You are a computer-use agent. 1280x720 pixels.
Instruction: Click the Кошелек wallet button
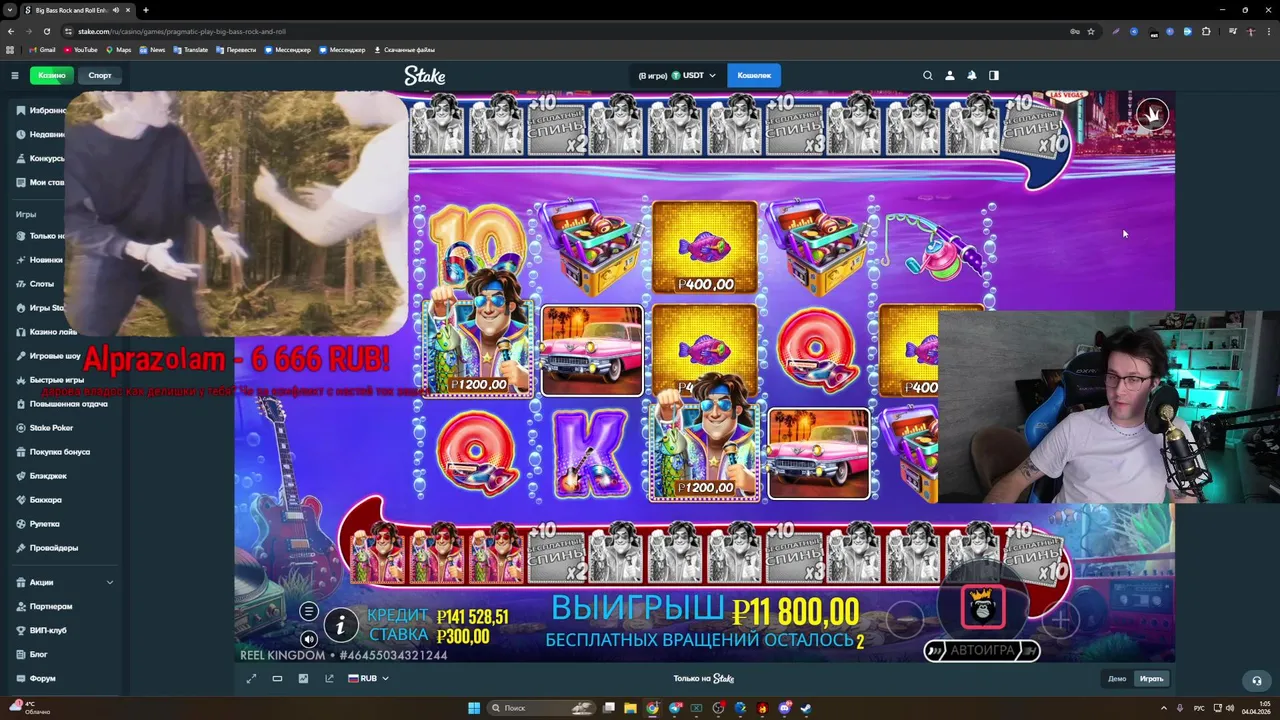click(754, 75)
